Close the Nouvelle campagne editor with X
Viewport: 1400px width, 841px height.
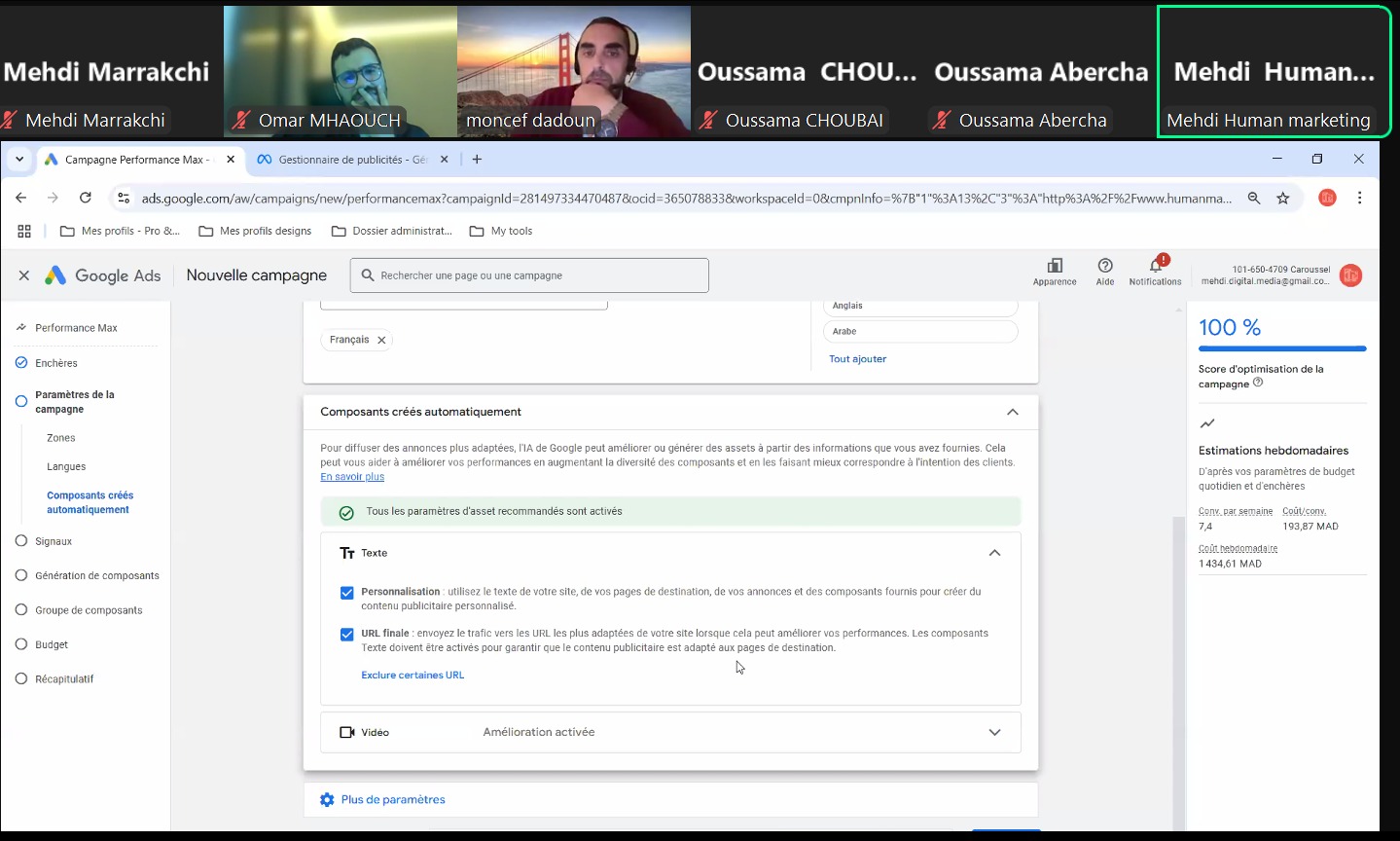pos(24,275)
